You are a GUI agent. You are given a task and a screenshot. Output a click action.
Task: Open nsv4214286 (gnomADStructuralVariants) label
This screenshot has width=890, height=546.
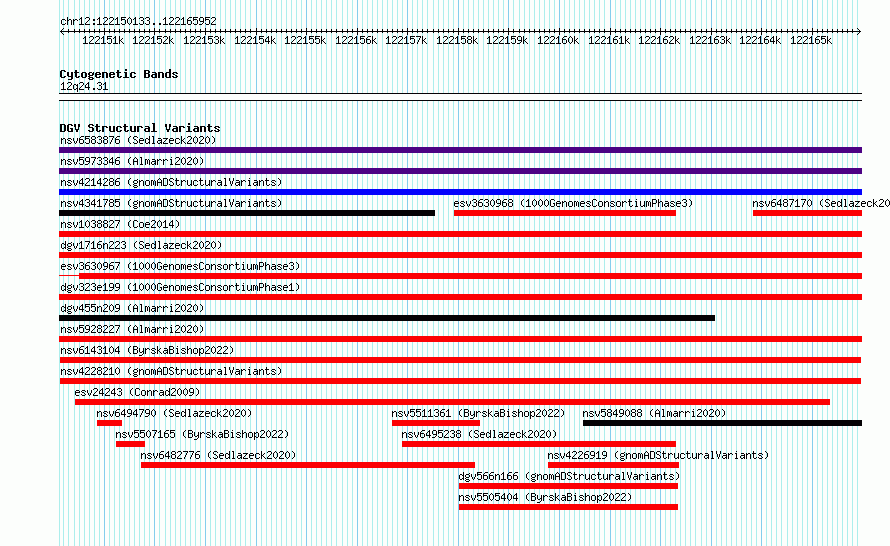coord(171,182)
